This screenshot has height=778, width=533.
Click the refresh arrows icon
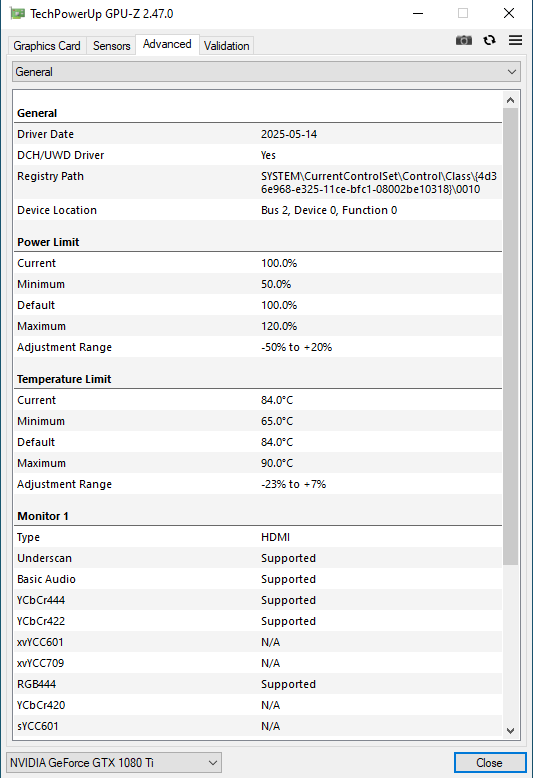point(489,40)
